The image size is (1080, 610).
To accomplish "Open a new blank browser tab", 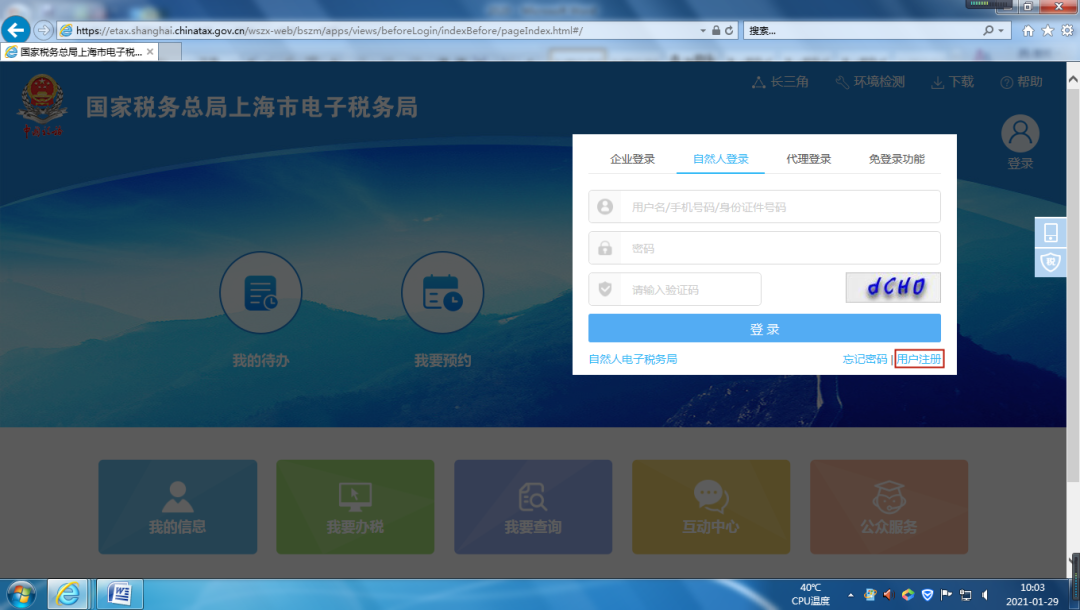I will coord(171,52).
